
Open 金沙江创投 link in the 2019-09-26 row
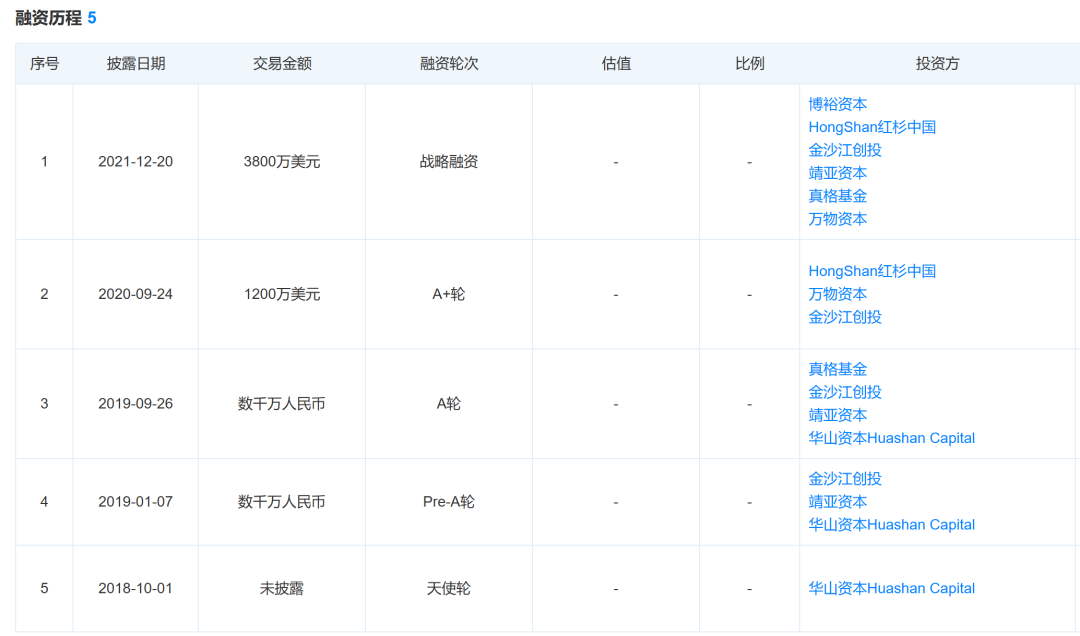844,392
